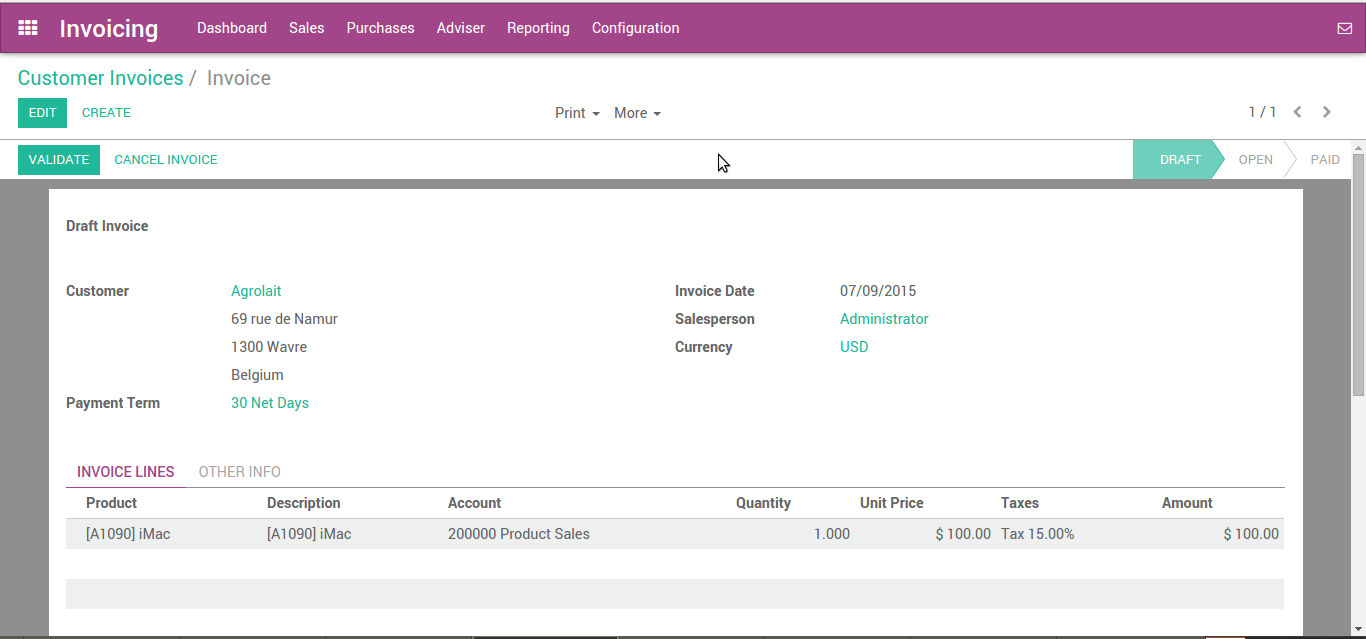Return to Customer Invoices via breadcrumb
This screenshot has width=1366, height=639.
[100, 77]
